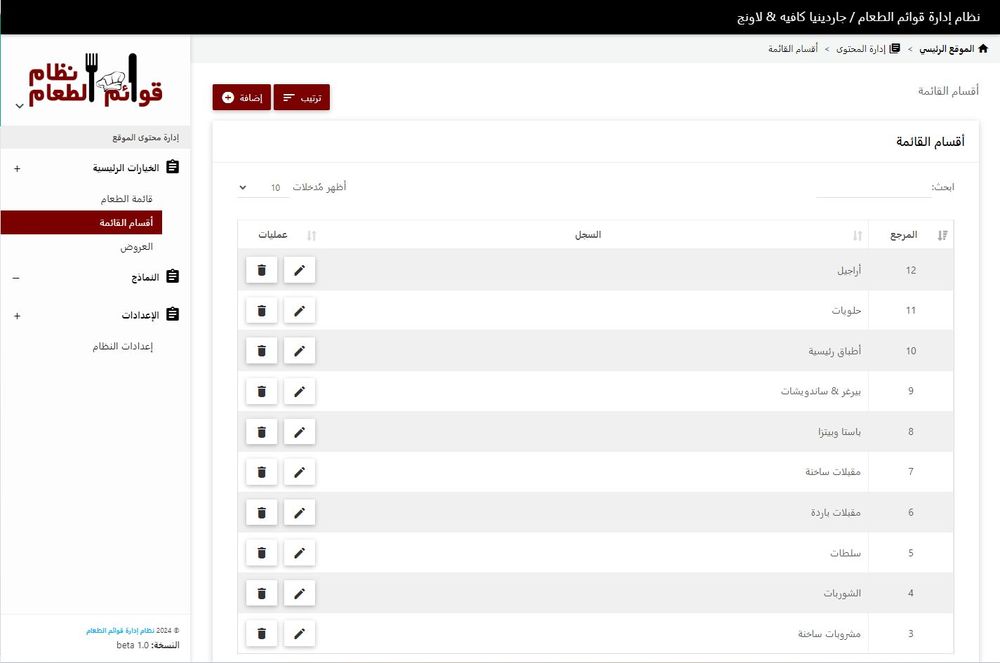Open قائمة الطعام in the sidebar
The width and height of the screenshot is (1000, 663).
point(127,199)
